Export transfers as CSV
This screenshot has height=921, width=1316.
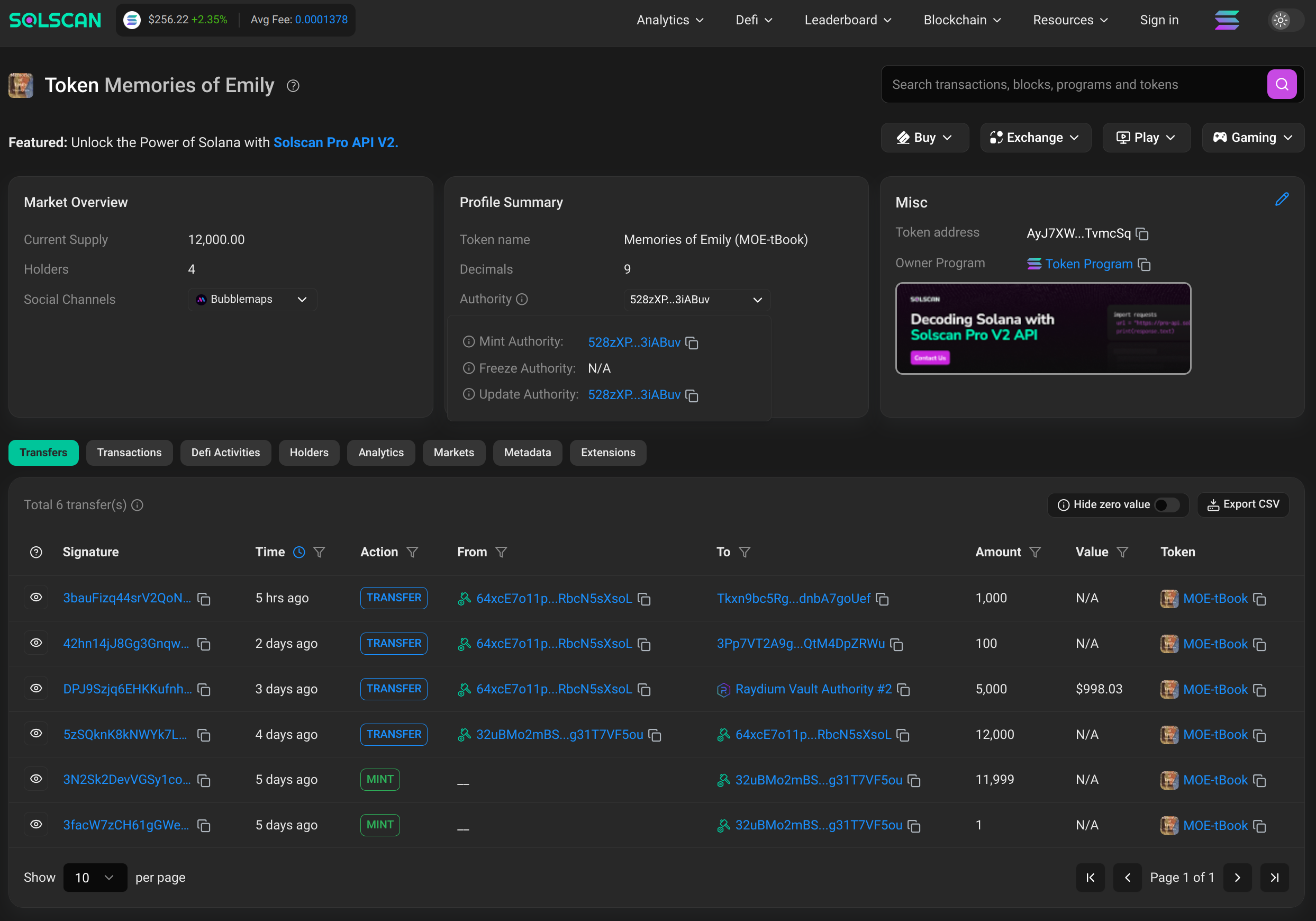tap(1242, 504)
